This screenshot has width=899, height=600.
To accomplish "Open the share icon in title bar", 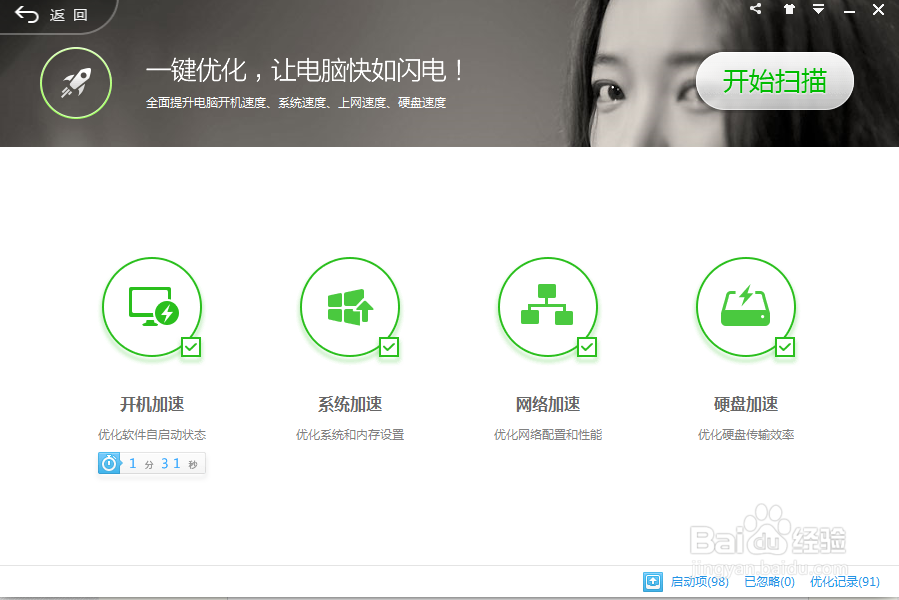I will click(756, 9).
